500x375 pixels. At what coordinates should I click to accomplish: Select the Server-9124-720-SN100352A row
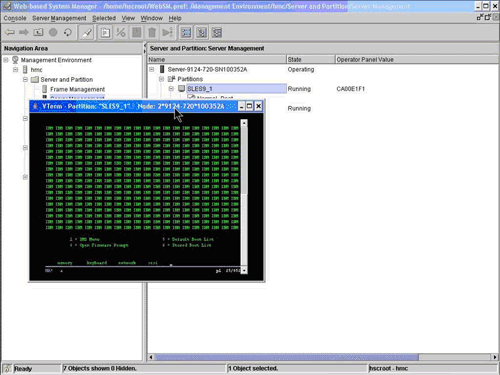click(x=207, y=69)
